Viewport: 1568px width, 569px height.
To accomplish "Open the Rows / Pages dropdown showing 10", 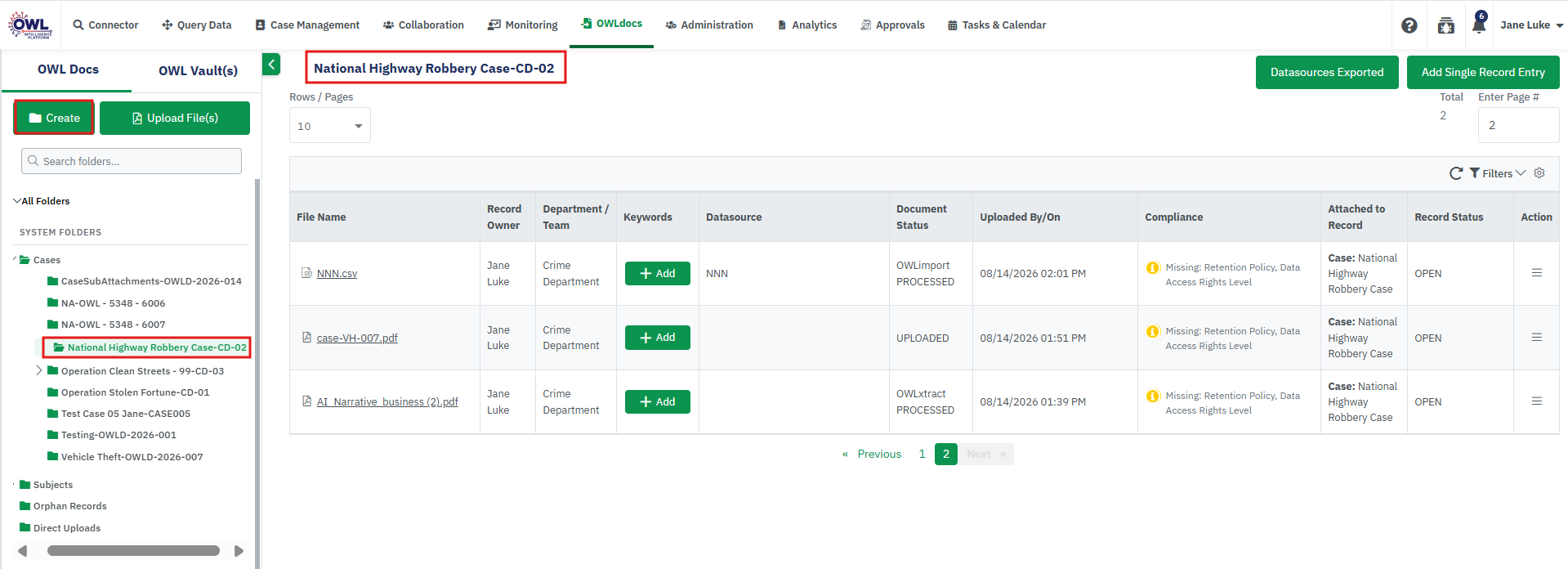I will pos(330,126).
